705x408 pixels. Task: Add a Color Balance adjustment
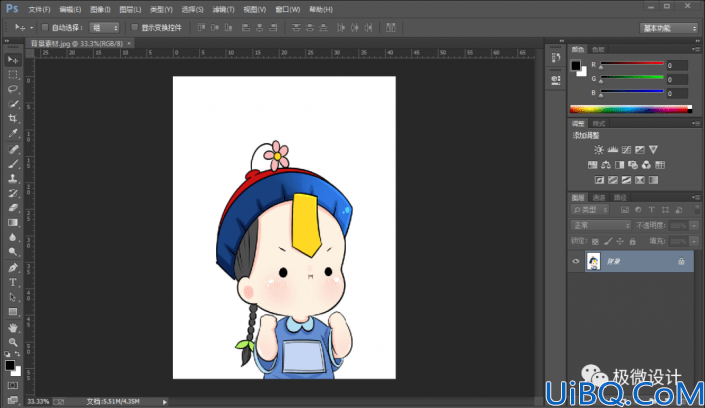(606, 165)
